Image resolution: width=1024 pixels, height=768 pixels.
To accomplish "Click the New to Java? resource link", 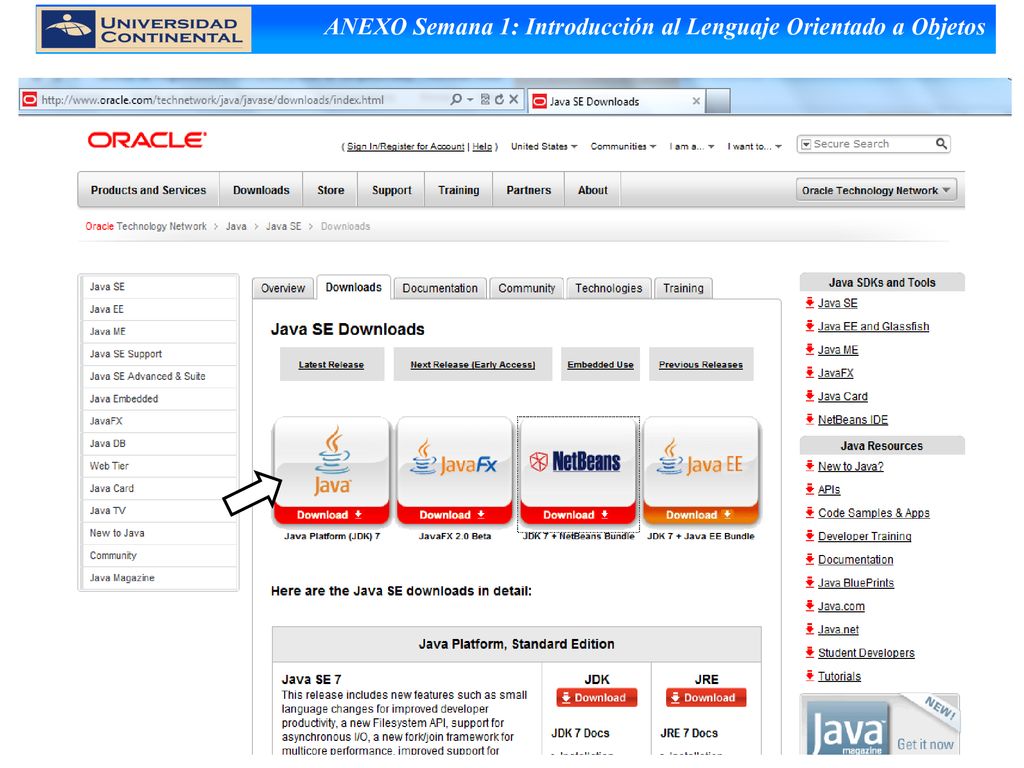I will click(850, 466).
